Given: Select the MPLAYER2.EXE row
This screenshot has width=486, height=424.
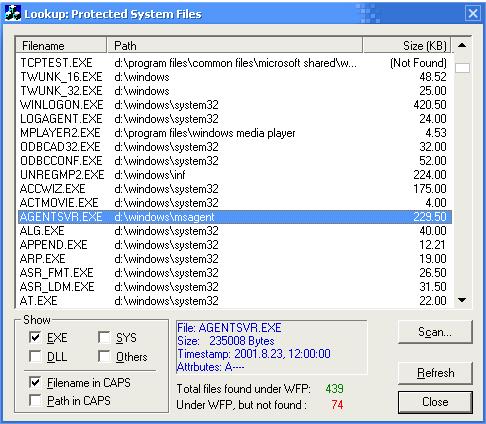Looking at the screenshot, I should (235, 133).
